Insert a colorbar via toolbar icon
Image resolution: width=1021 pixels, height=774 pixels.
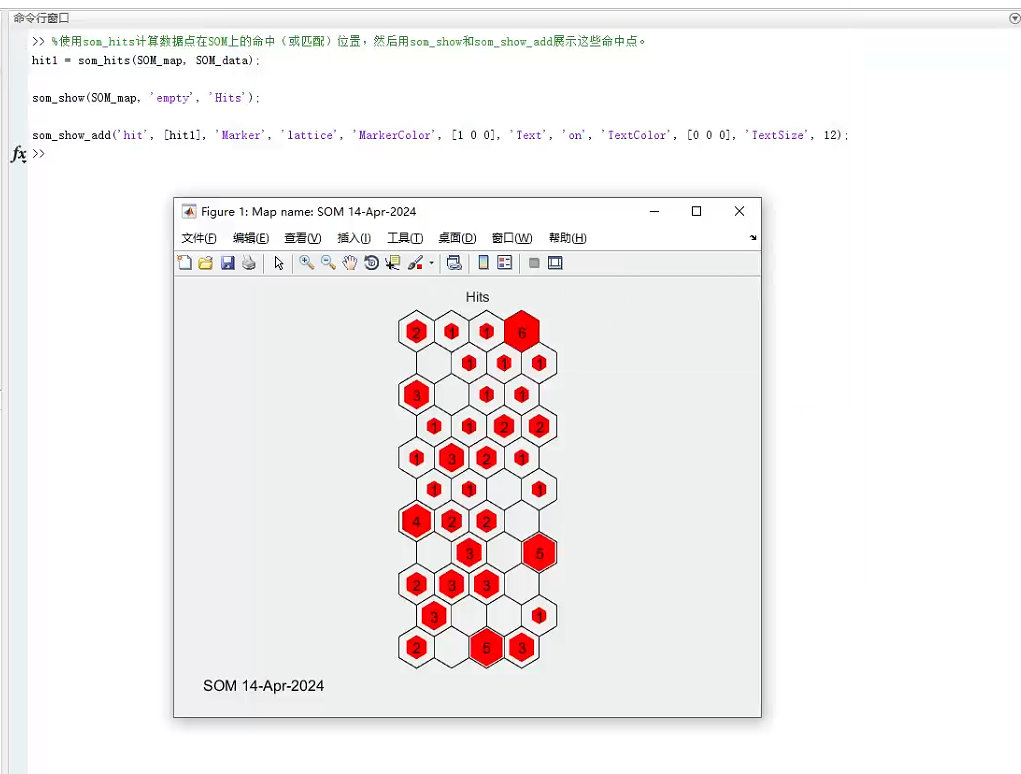[483, 263]
